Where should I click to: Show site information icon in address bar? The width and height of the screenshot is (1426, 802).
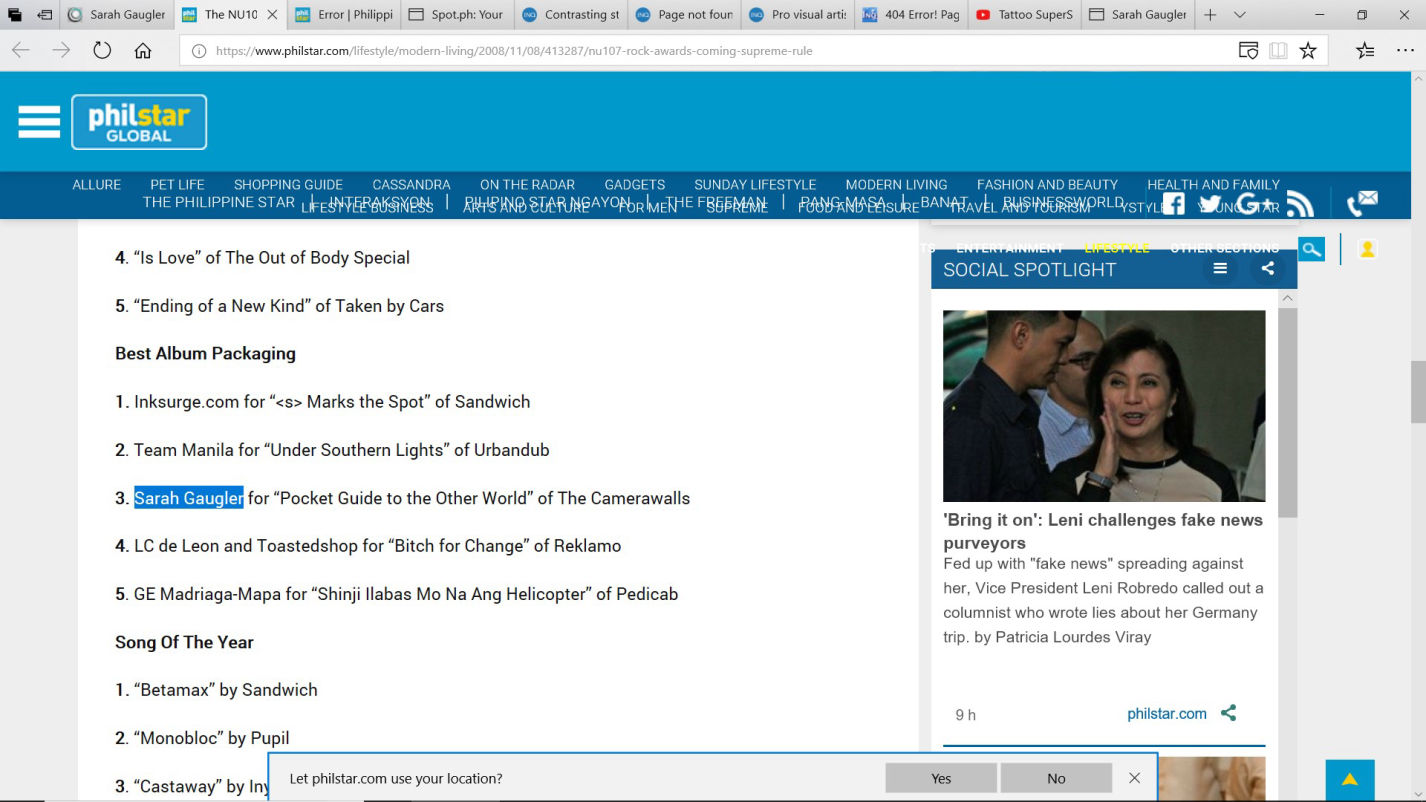(x=199, y=51)
